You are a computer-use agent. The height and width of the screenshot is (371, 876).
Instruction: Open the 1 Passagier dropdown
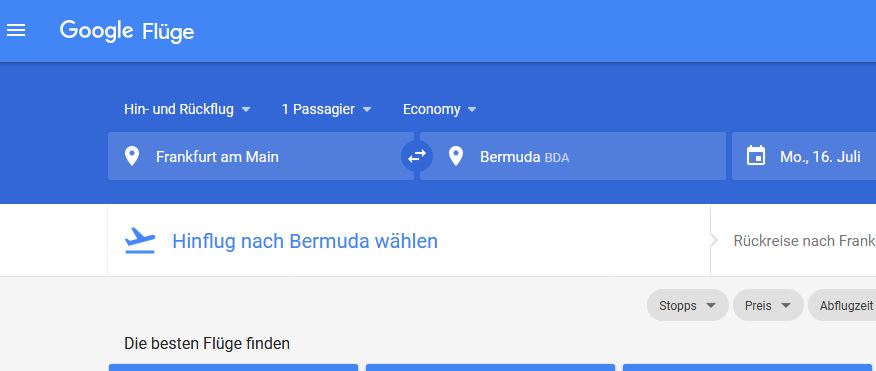[x=326, y=110]
